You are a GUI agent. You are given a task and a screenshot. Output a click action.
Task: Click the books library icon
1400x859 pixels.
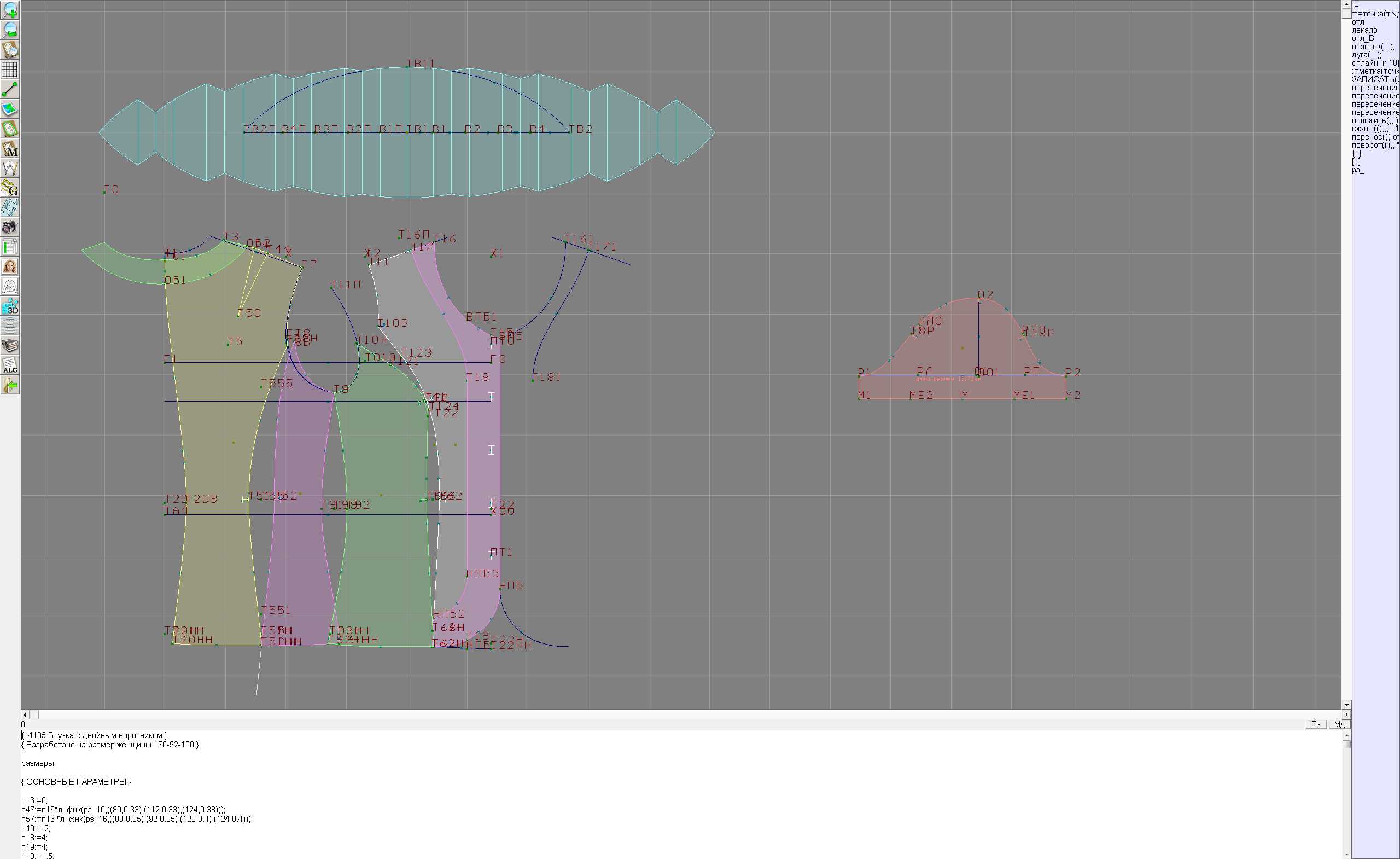pyautogui.click(x=10, y=346)
